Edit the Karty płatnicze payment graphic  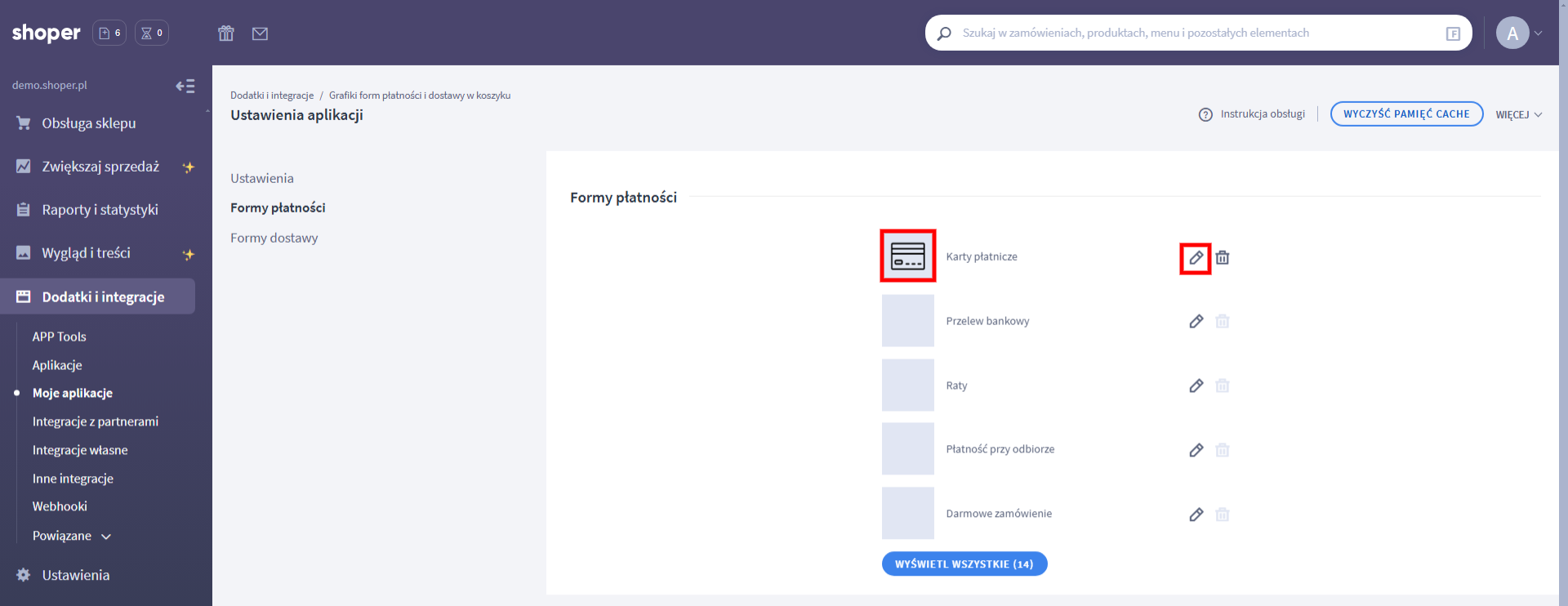[1196, 258]
